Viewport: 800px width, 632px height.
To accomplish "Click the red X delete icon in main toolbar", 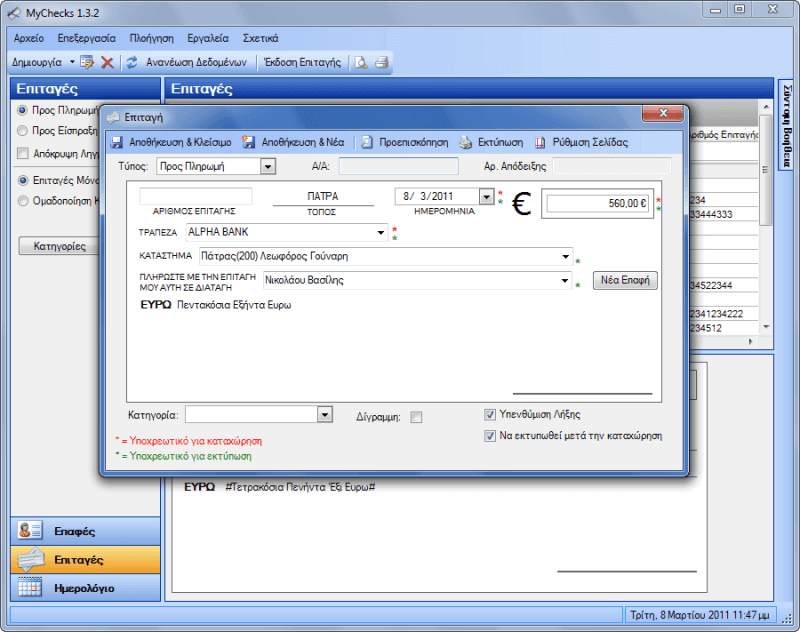I will click(107, 62).
